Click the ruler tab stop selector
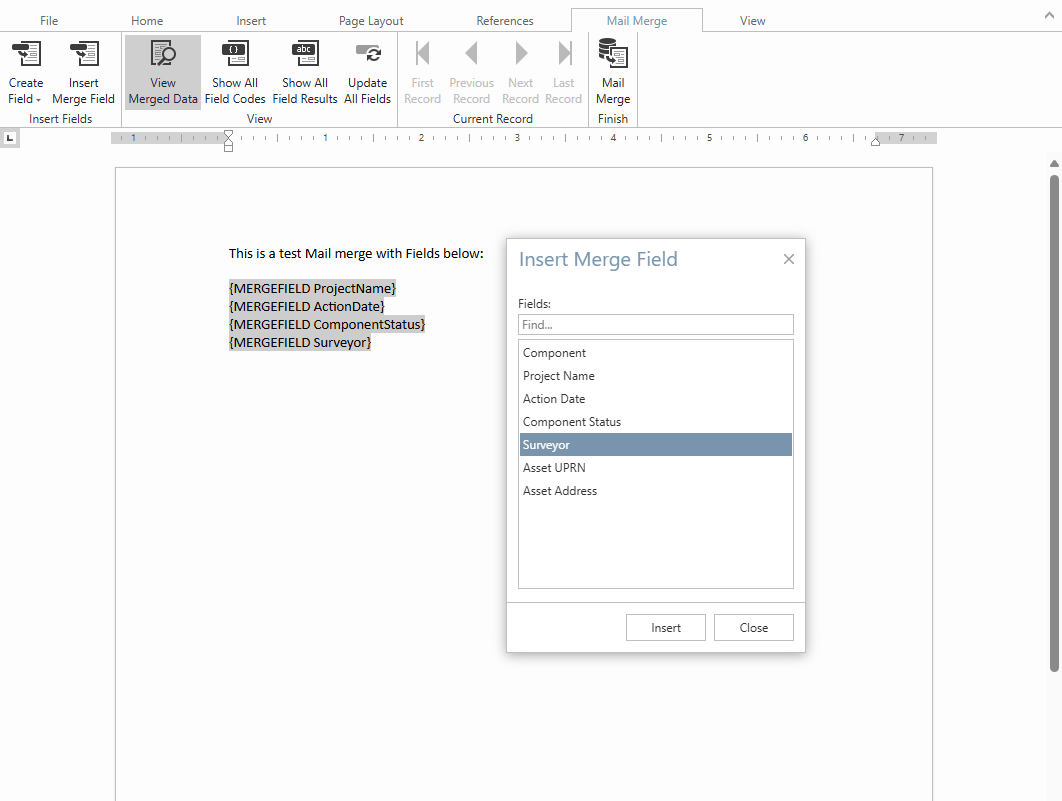This screenshot has width=1062, height=801. tap(10, 138)
